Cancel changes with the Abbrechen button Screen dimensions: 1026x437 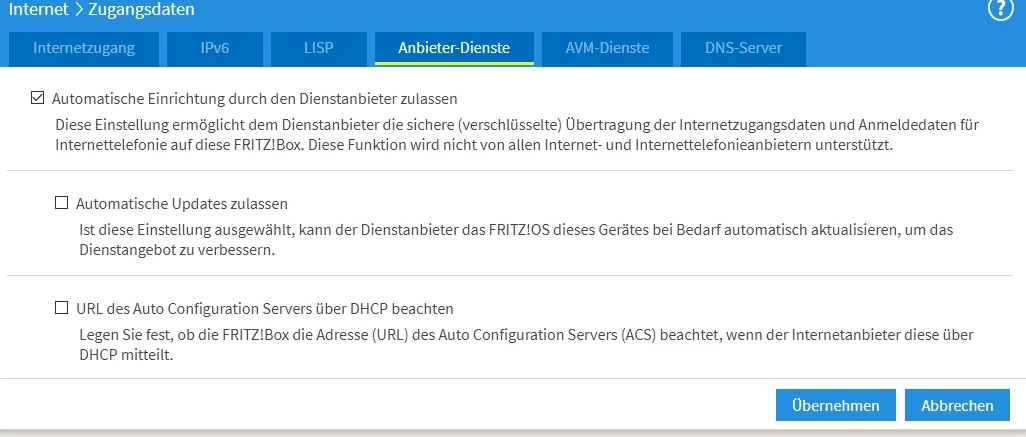(957, 405)
